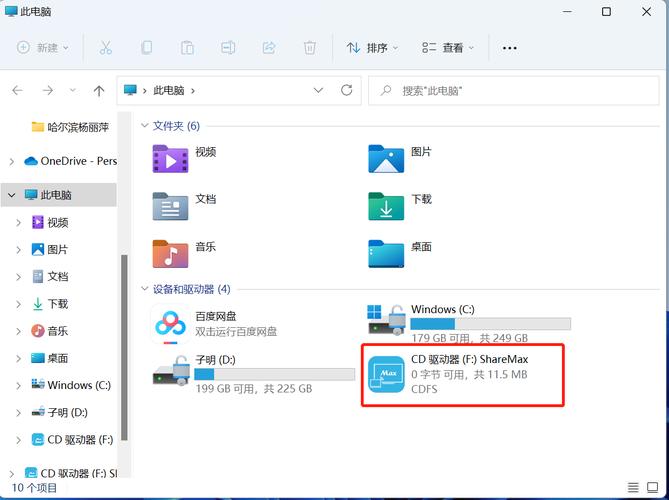Click 此电脑 breadcrumb in address bar
This screenshot has height=500, width=669.
point(169,90)
